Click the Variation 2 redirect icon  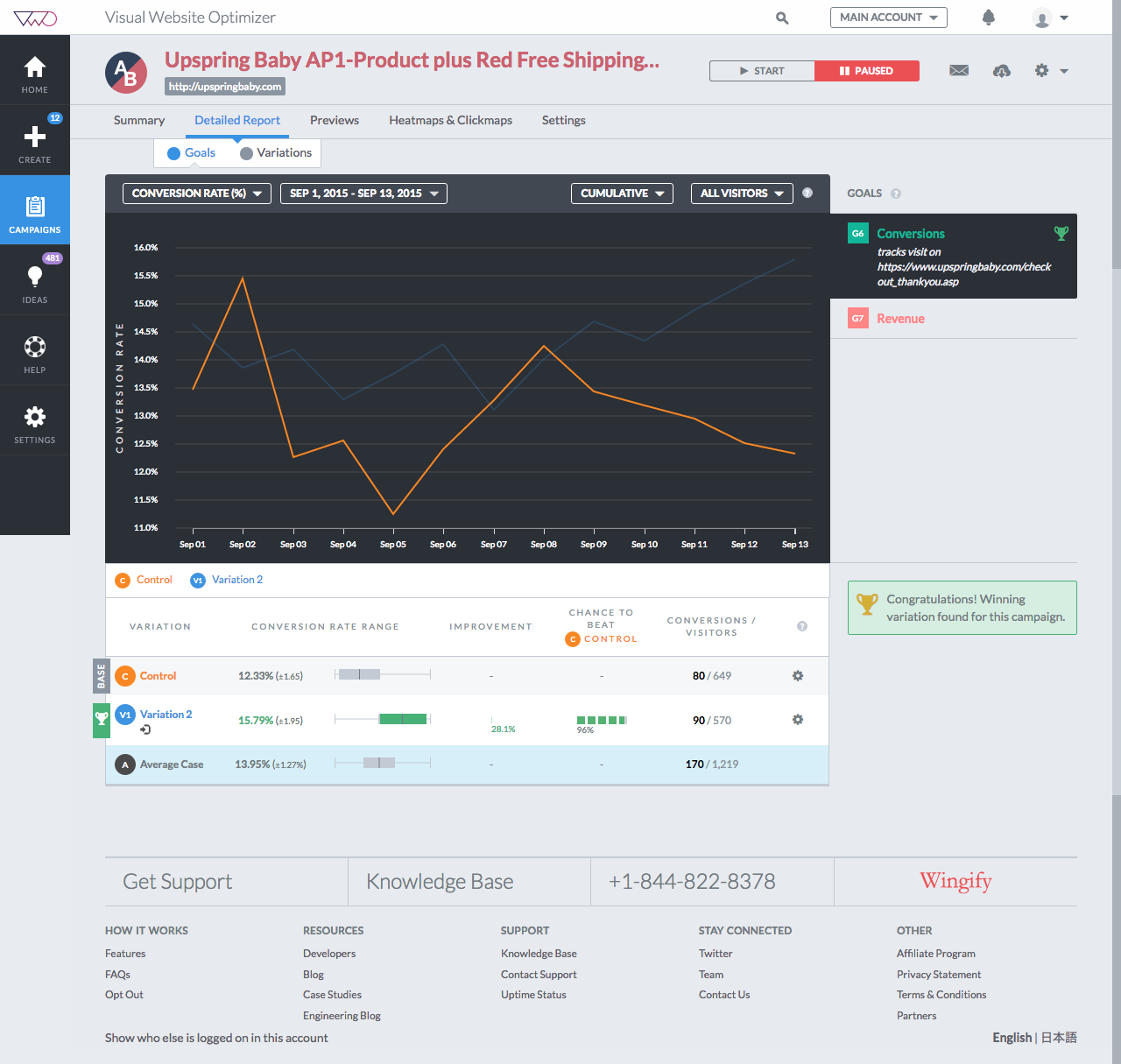coord(145,729)
